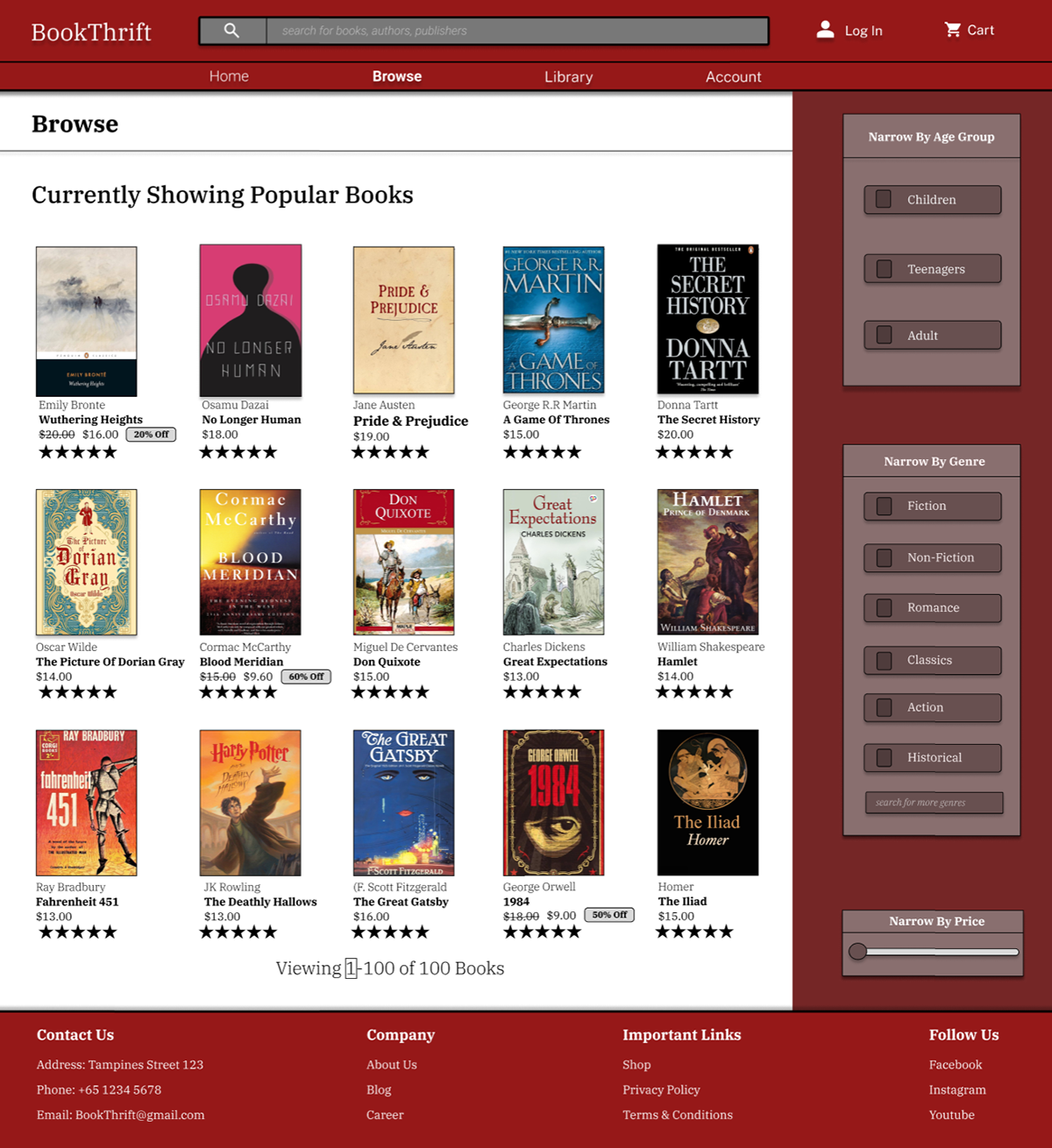The width and height of the screenshot is (1052, 1148).
Task: Go to the Library tab
Action: point(568,77)
